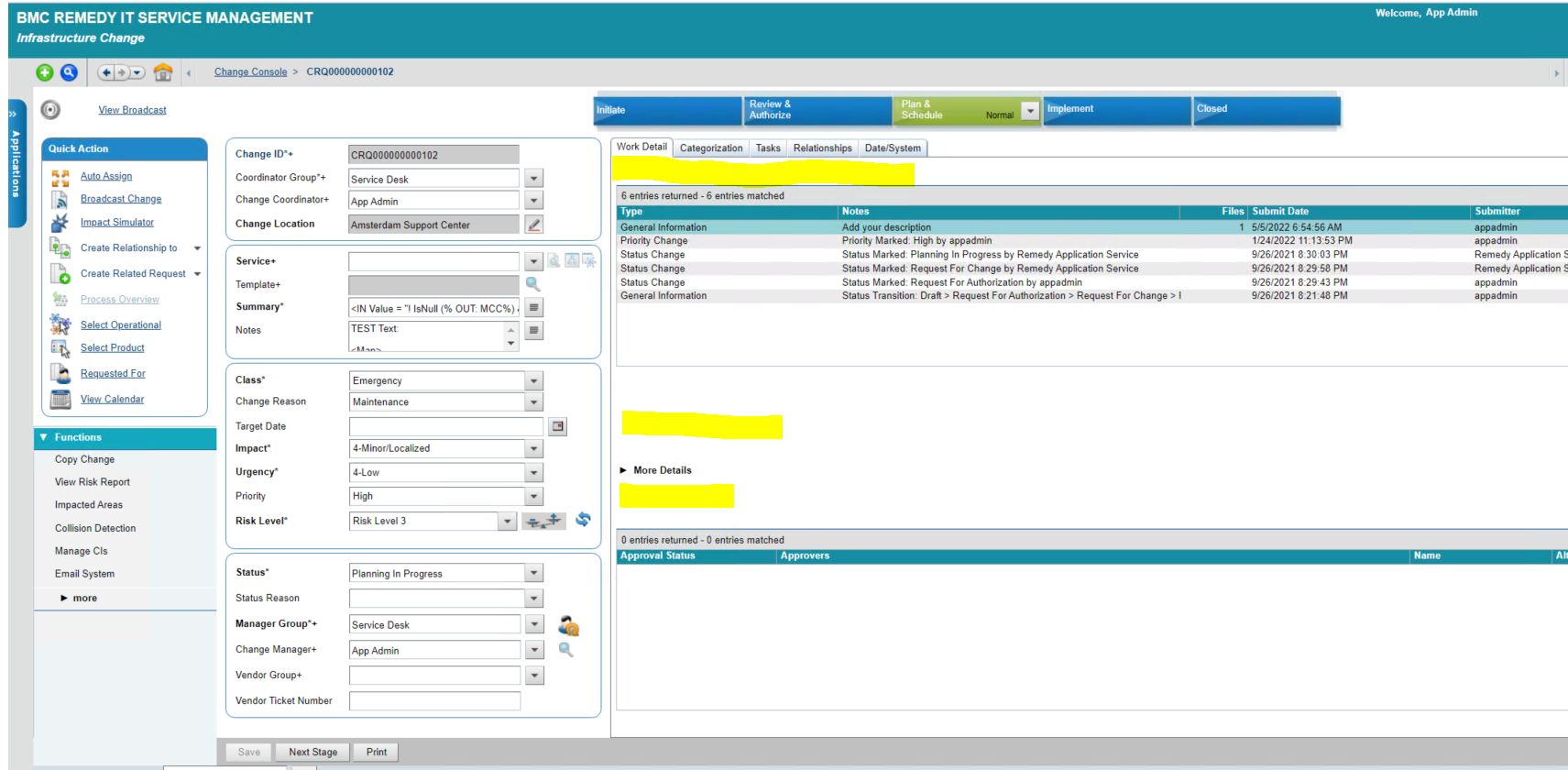Expand the Create Relationship to menu arrow
Image resolution: width=1568 pixels, height=770 pixels.
(x=197, y=248)
